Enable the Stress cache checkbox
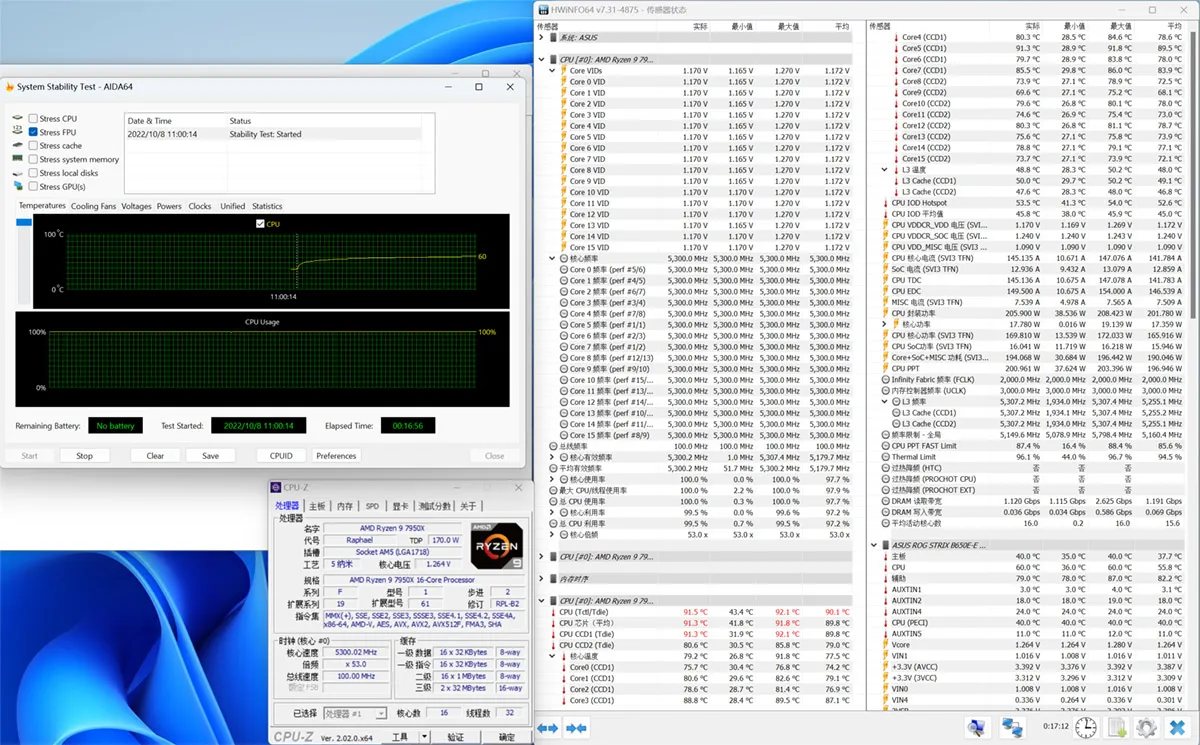The width and height of the screenshot is (1200, 745). tap(33, 146)
